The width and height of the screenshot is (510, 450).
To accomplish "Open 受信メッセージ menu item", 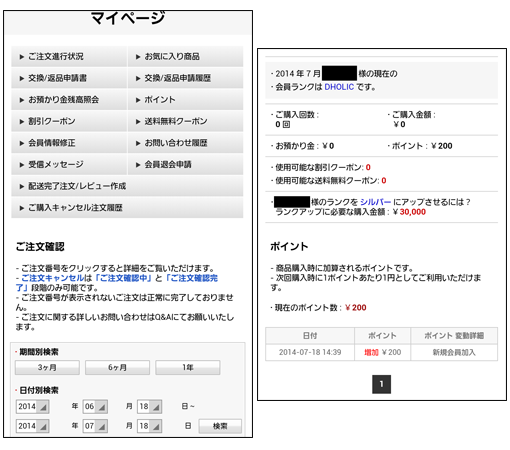I will [69, 164].
